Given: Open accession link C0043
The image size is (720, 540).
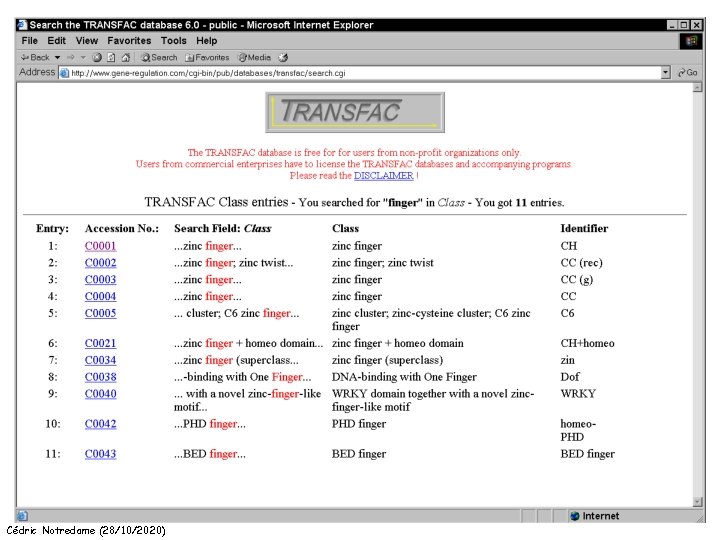Looking at the screenshot, I should coord(100,454).
